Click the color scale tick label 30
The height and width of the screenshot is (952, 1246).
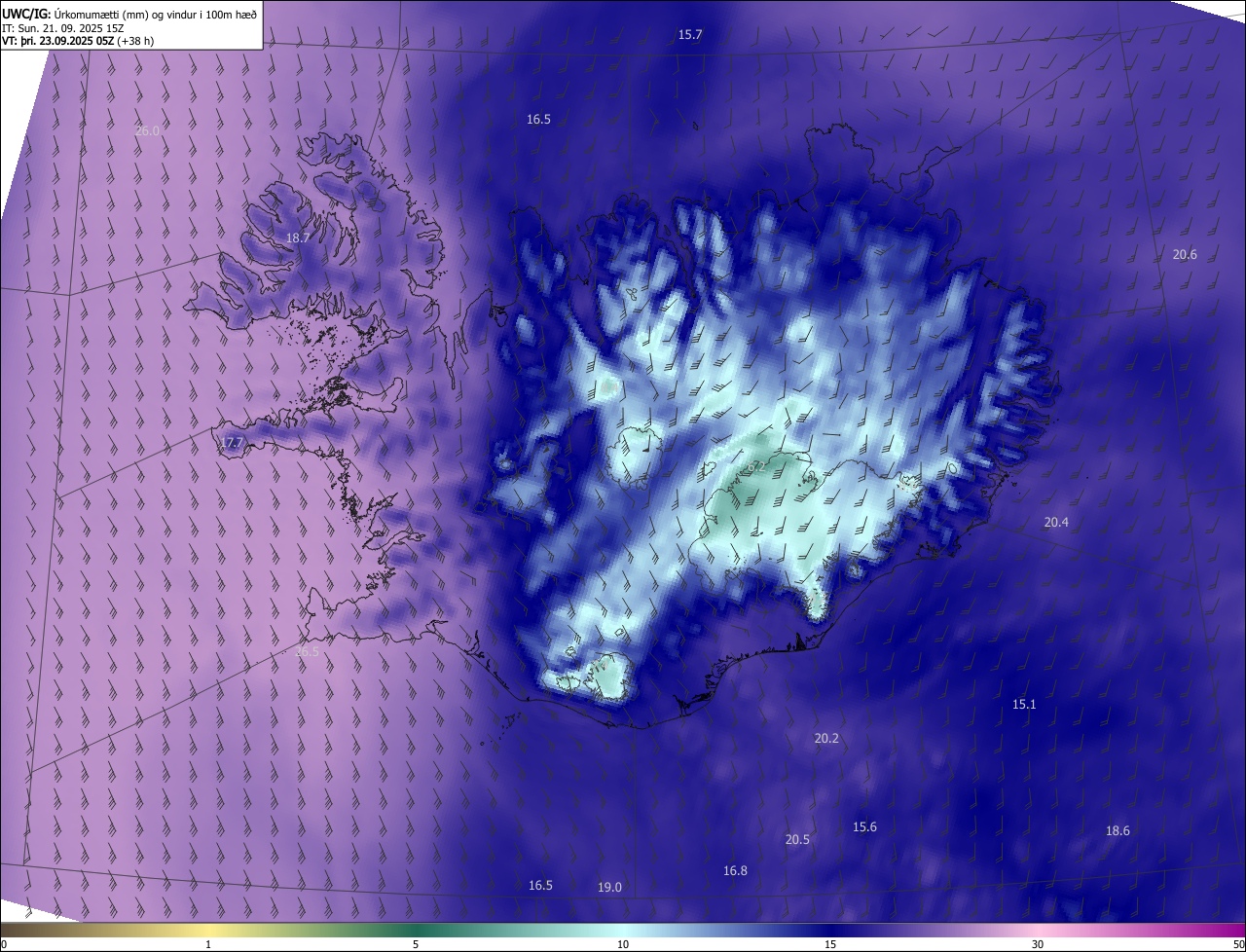click(x=1038, y=944)
